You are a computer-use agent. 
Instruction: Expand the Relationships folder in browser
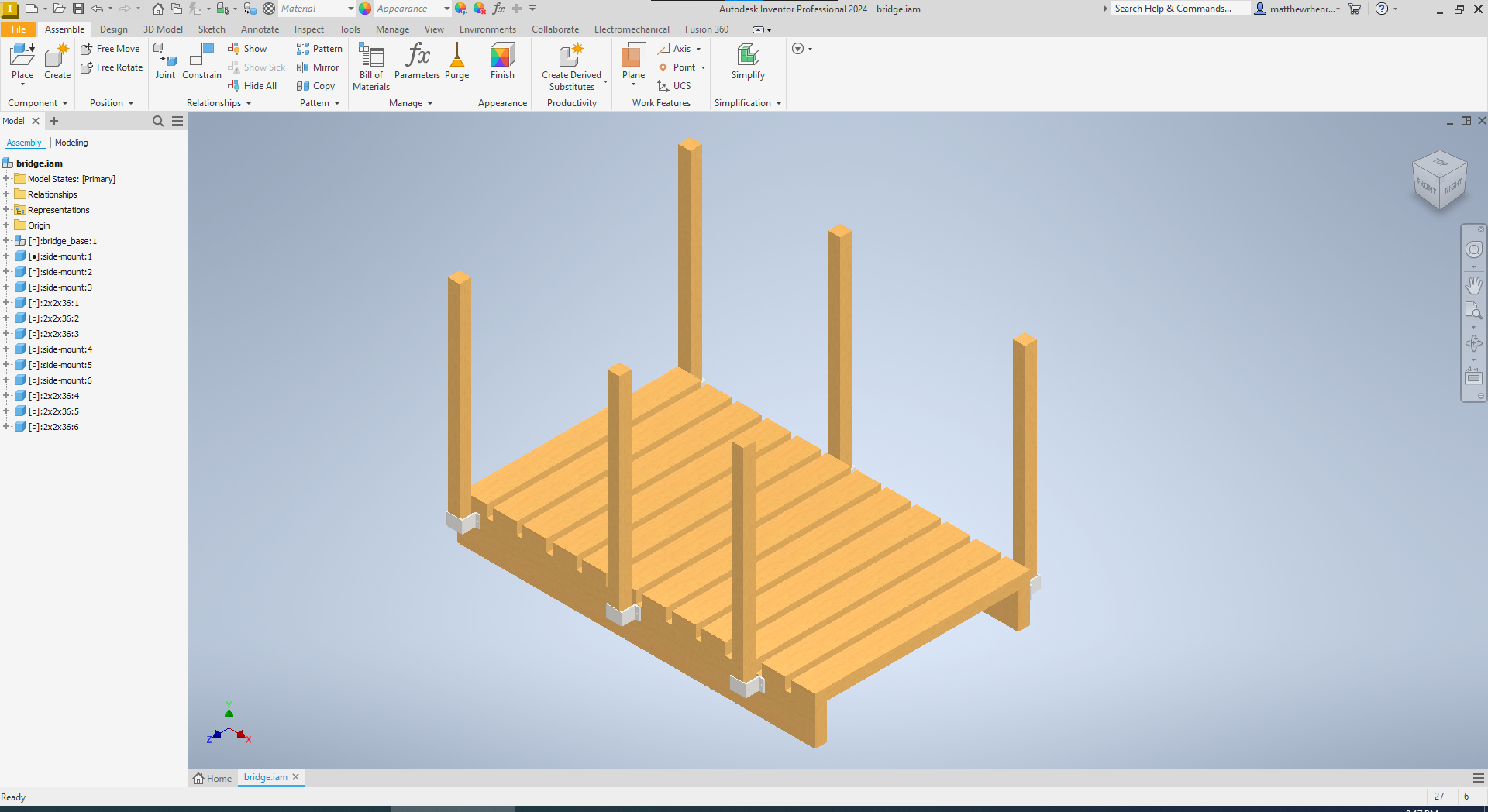pos(6,194)
